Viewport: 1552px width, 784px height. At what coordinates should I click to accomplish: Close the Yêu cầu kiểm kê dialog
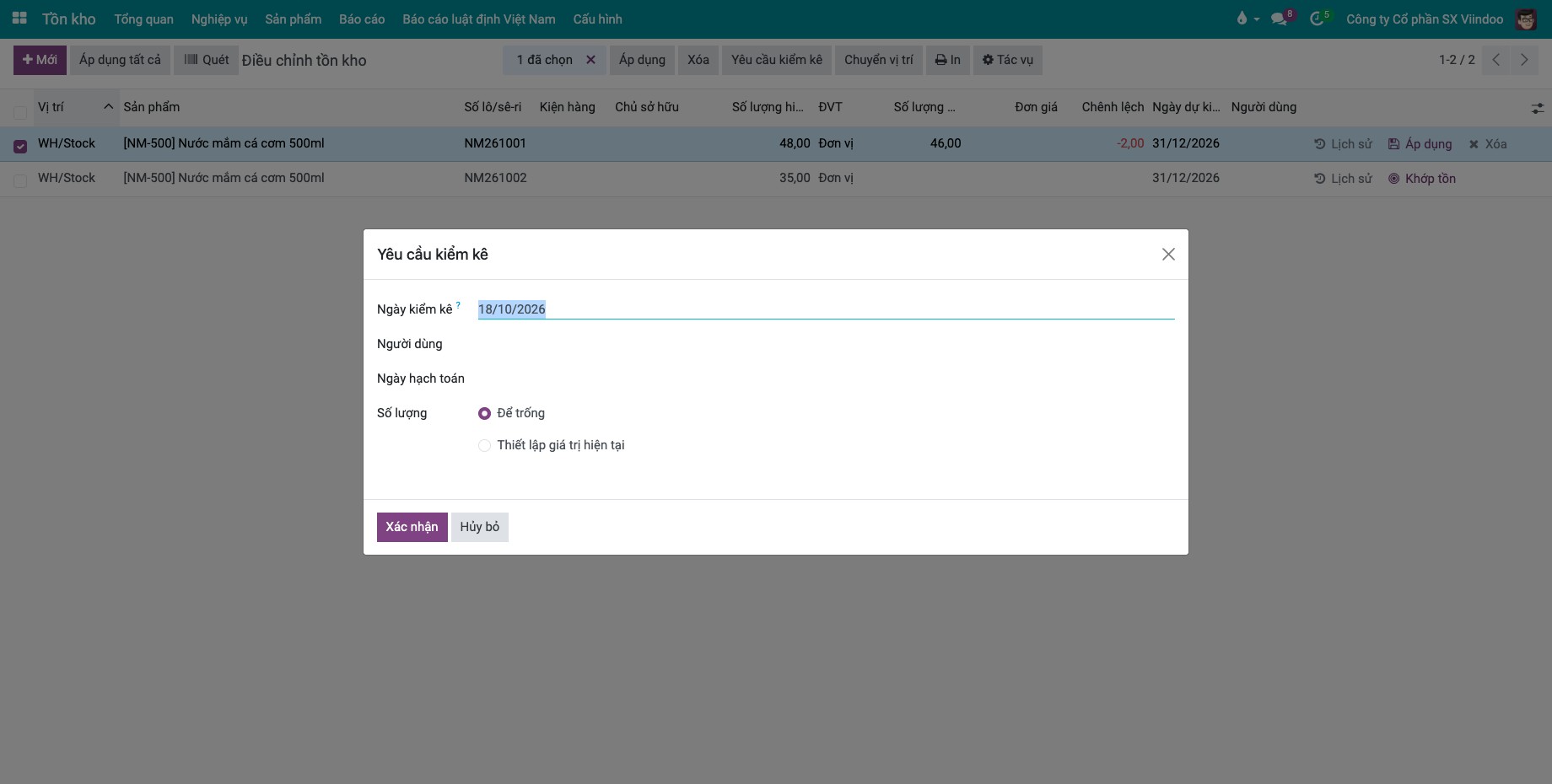(x=1168, y=255)
